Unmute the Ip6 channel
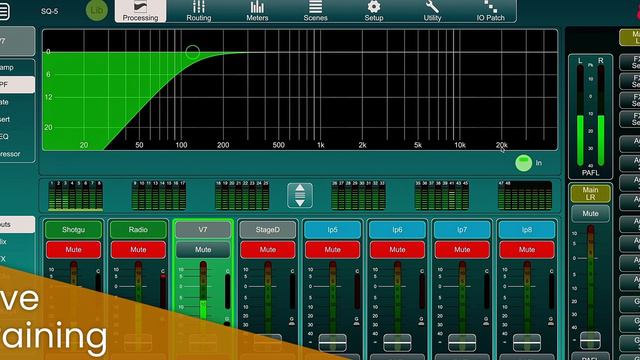This screenshot has width=640, height=360. tap(397, 250)
